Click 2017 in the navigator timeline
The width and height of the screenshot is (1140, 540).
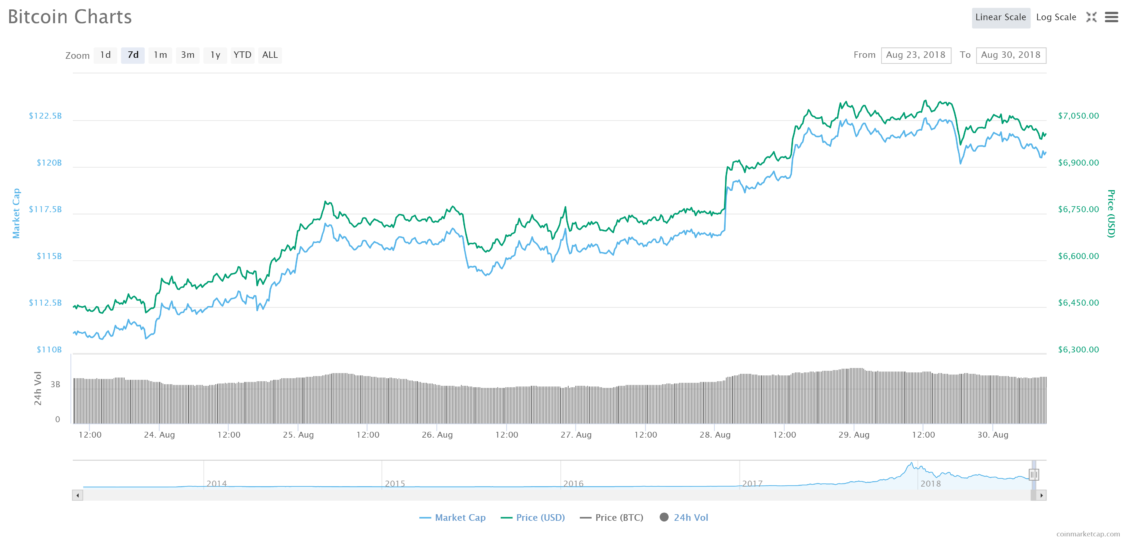(752, 483)
